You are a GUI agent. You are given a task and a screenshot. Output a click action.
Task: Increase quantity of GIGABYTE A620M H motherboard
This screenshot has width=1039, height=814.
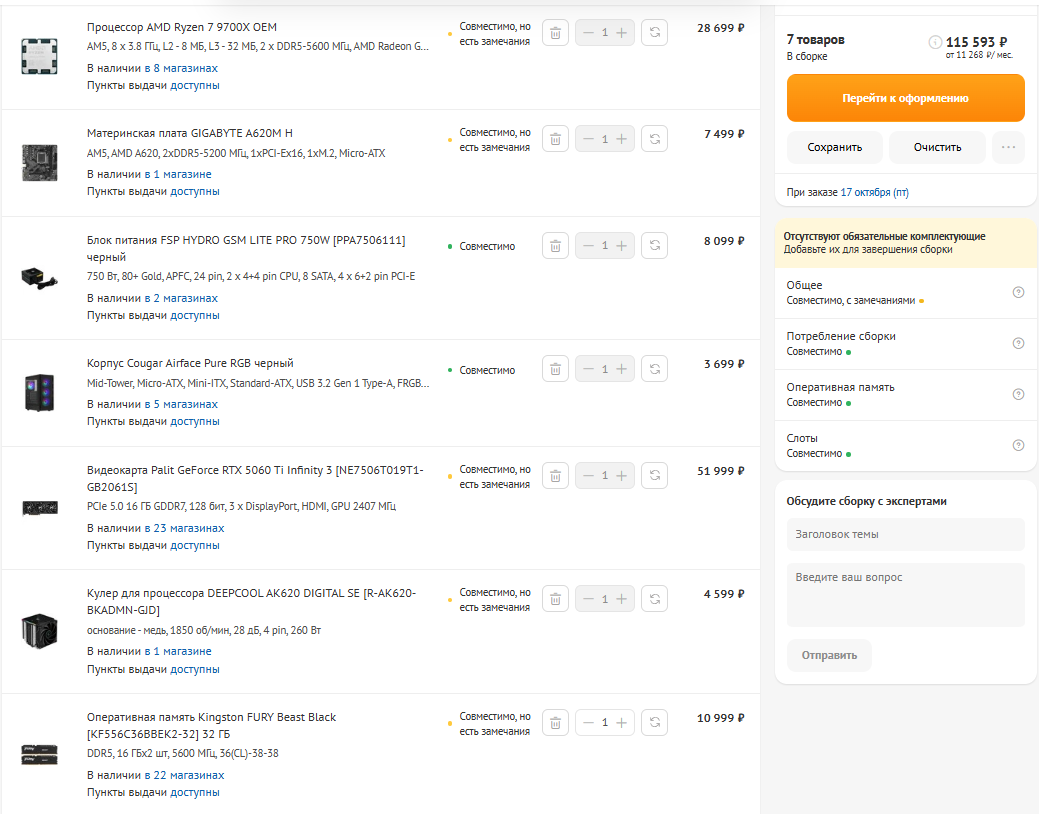(622, 139)
